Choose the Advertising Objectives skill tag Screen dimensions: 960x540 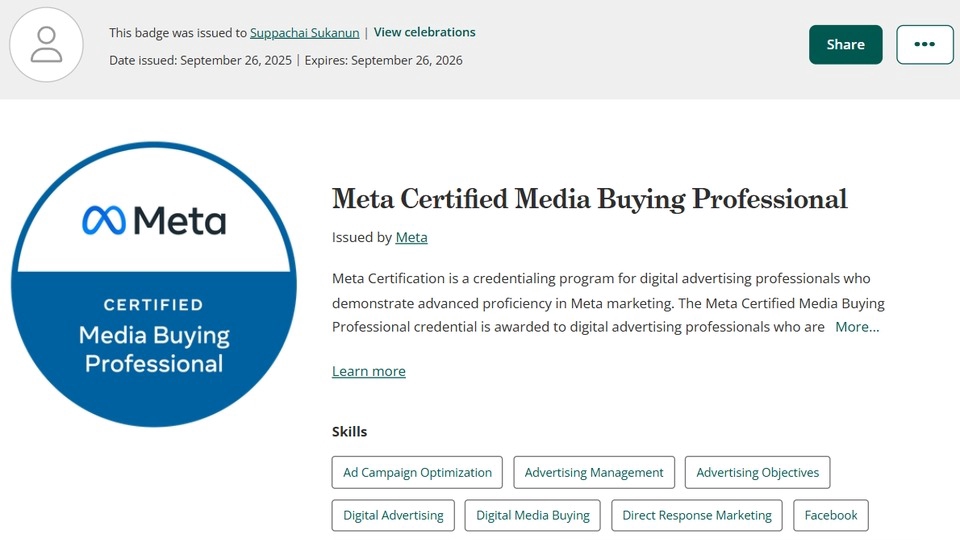tap(757, 473)
